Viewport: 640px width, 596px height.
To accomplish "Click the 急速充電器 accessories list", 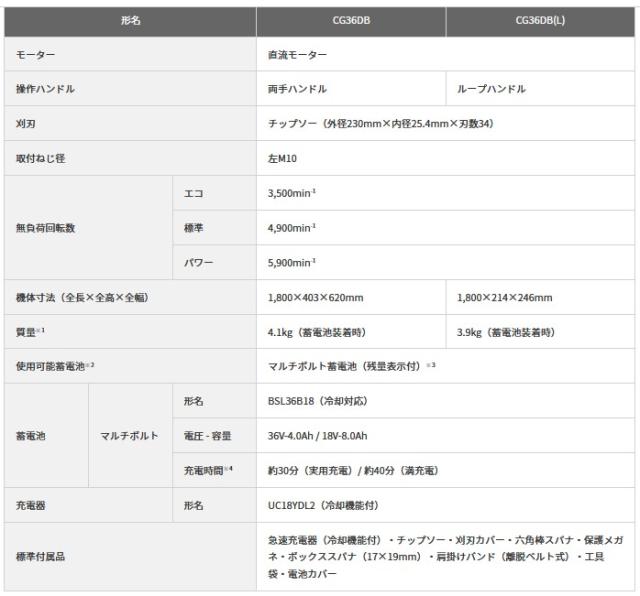I will (x=445, y=556).
